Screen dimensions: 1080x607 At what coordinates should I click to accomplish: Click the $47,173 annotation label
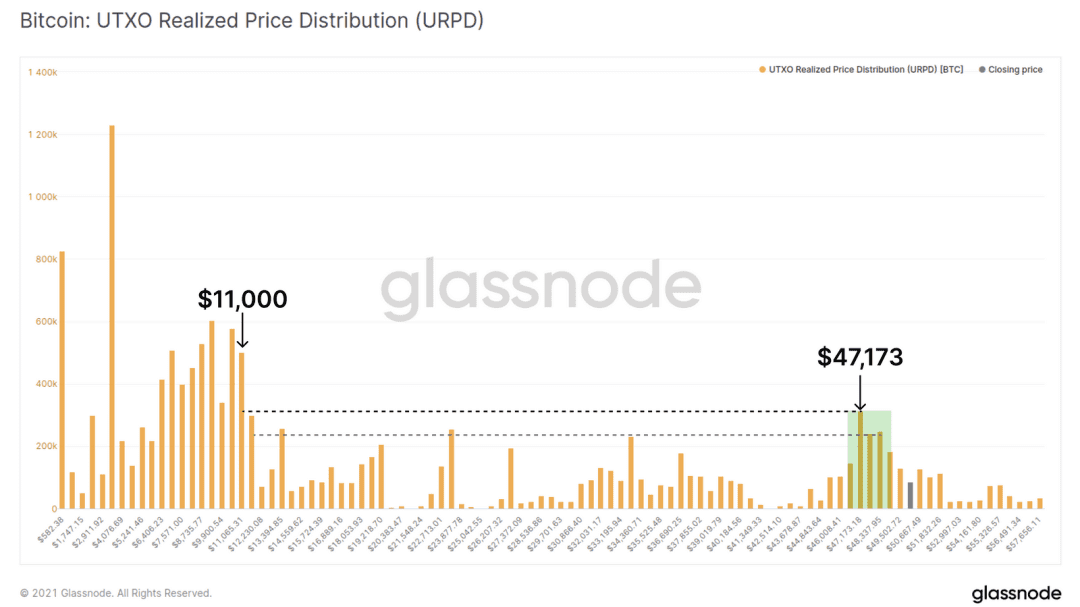pyautogui.click(x=860, y=357)
